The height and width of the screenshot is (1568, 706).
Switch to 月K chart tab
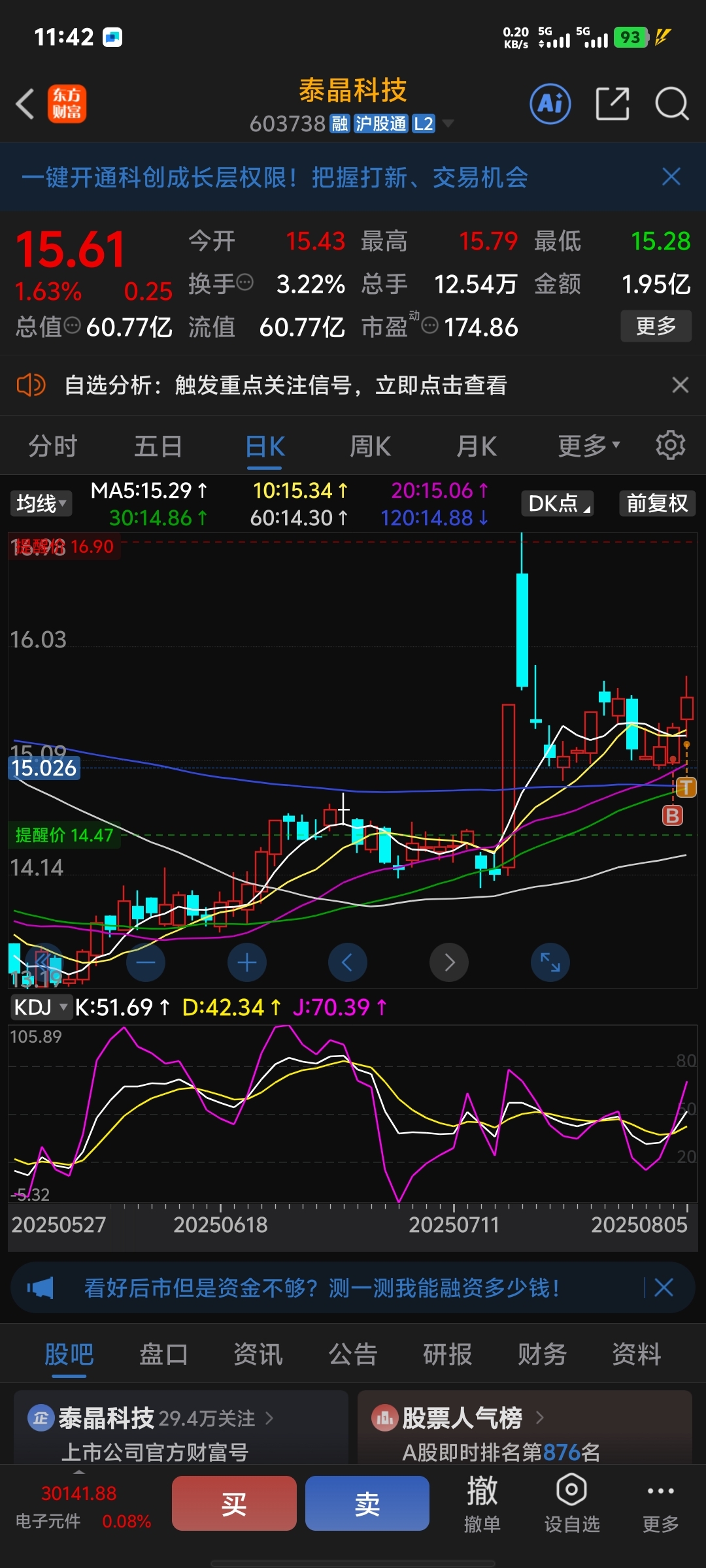point(477,446)
